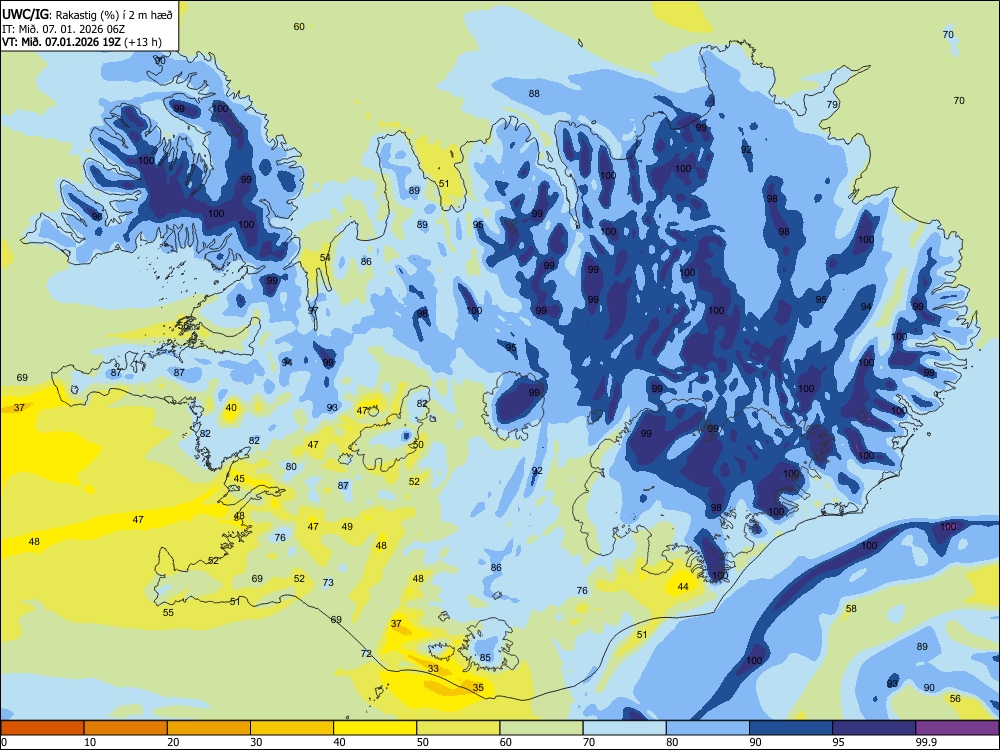Pick the yellow-green 50–60 legend swatch
The image size is (1000, 750).
click(x=458, y=728)
